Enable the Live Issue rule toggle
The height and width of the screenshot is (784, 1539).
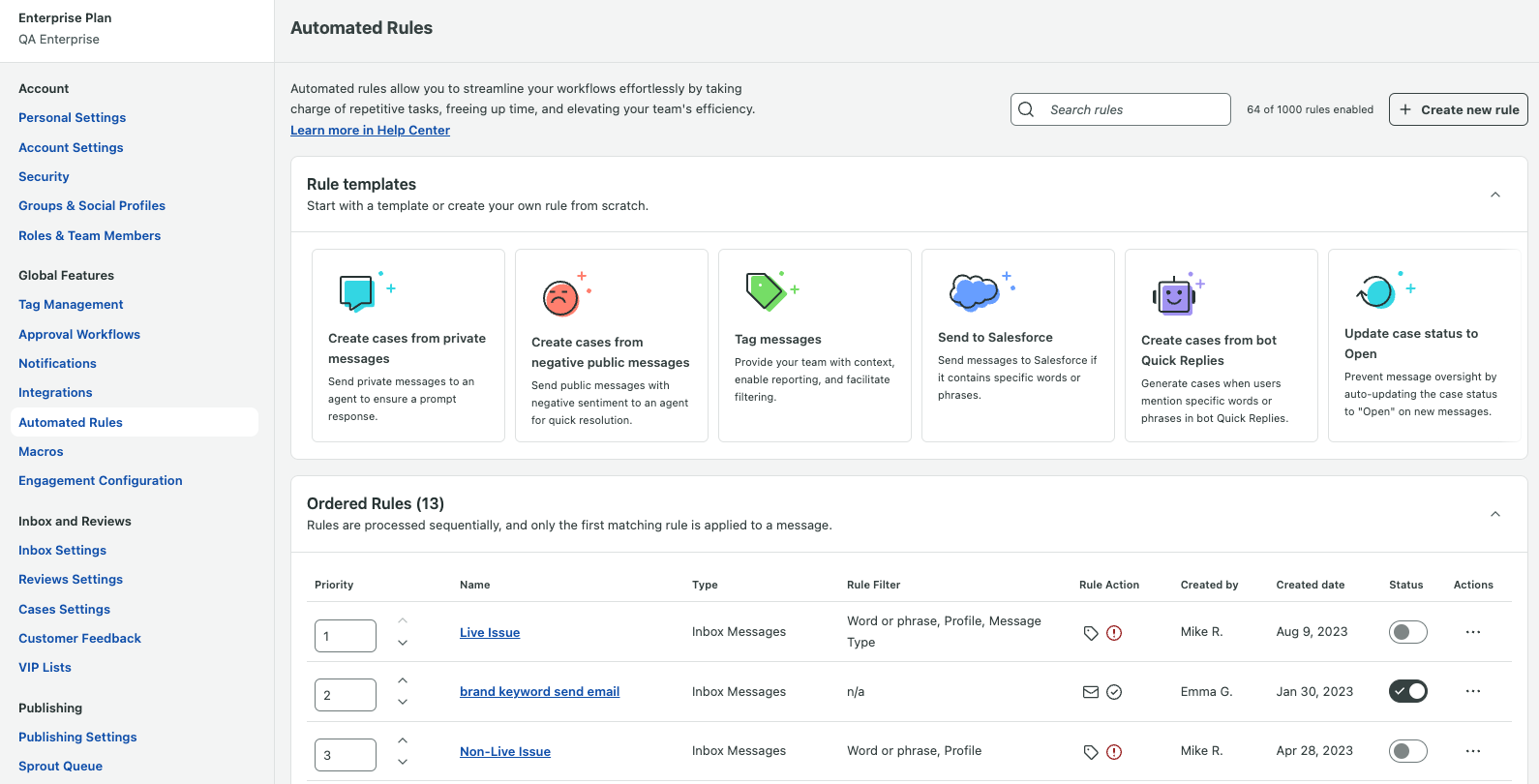[x=1408, y=632]
